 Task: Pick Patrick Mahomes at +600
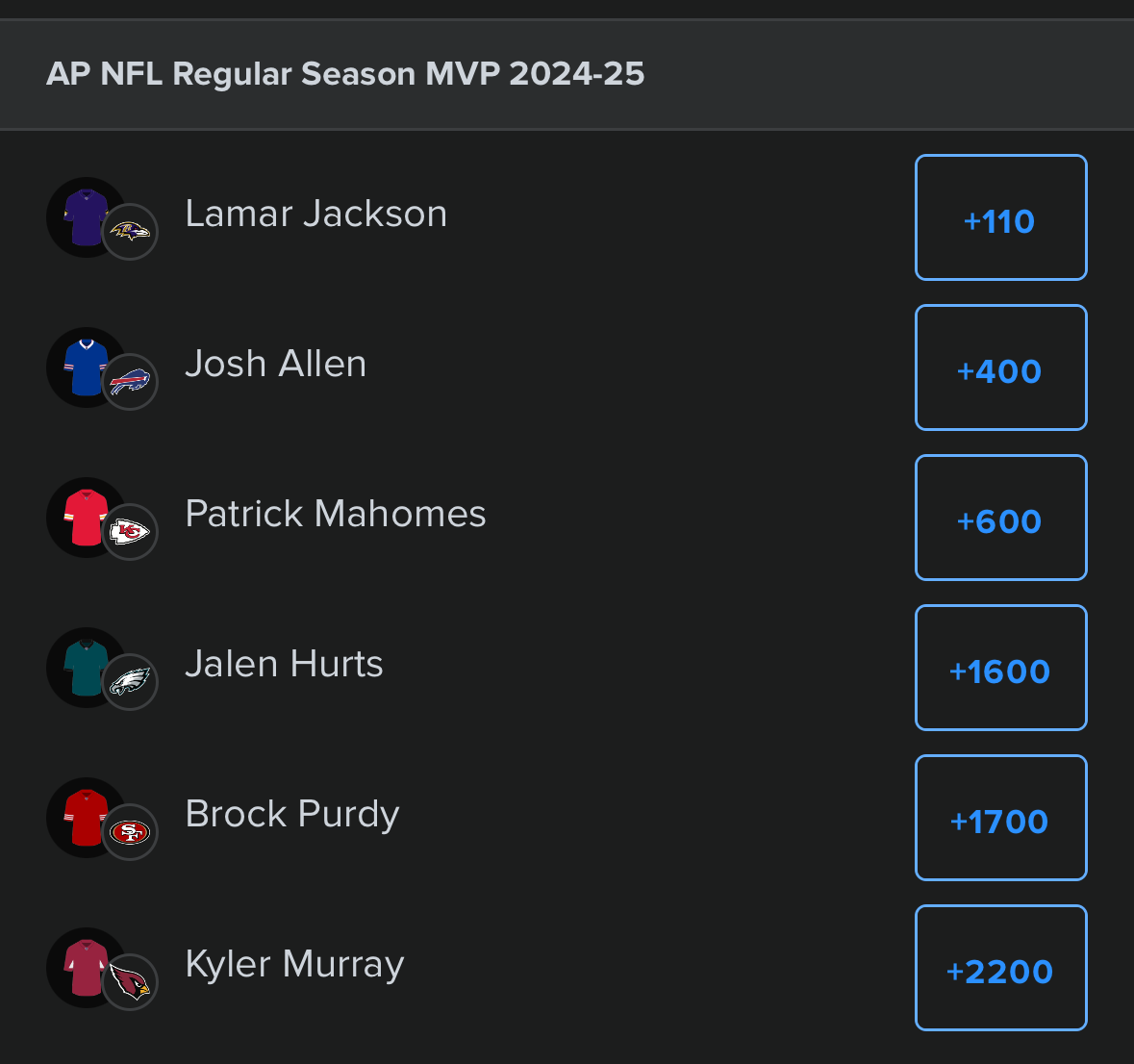[x=1000, y=519]
